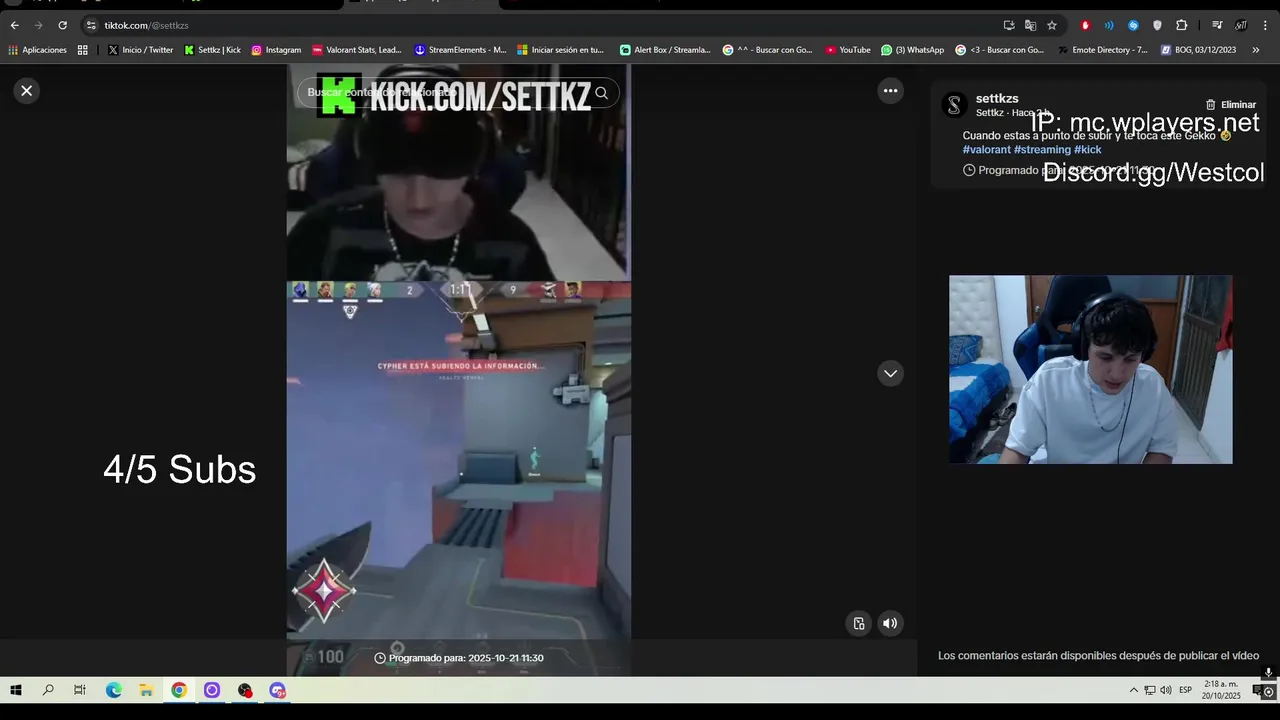Image resolution: width=1280 pixels, height=720 pixels.
Task: Open Microsoft Edge from the taskbar
Action: click(114, 690)
